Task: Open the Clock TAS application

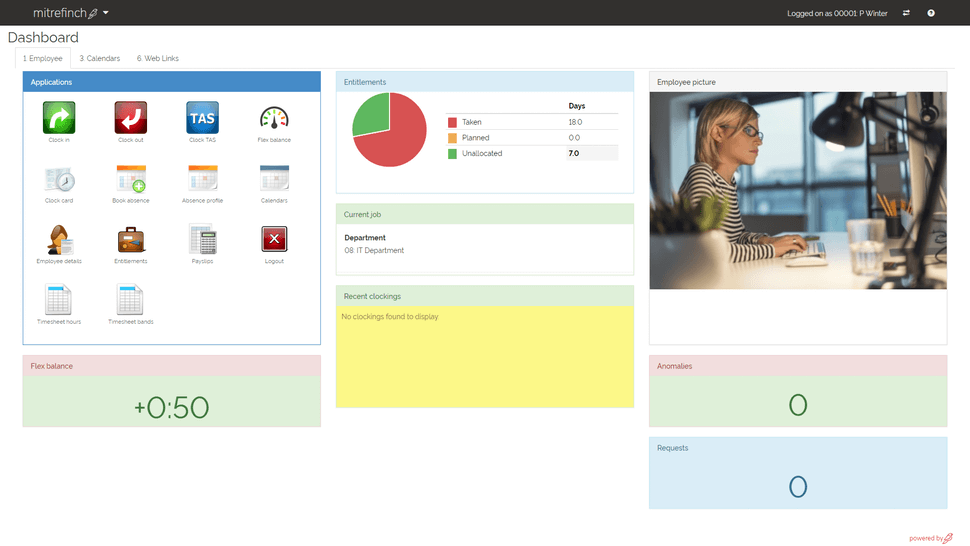Action: coord(202,117)
